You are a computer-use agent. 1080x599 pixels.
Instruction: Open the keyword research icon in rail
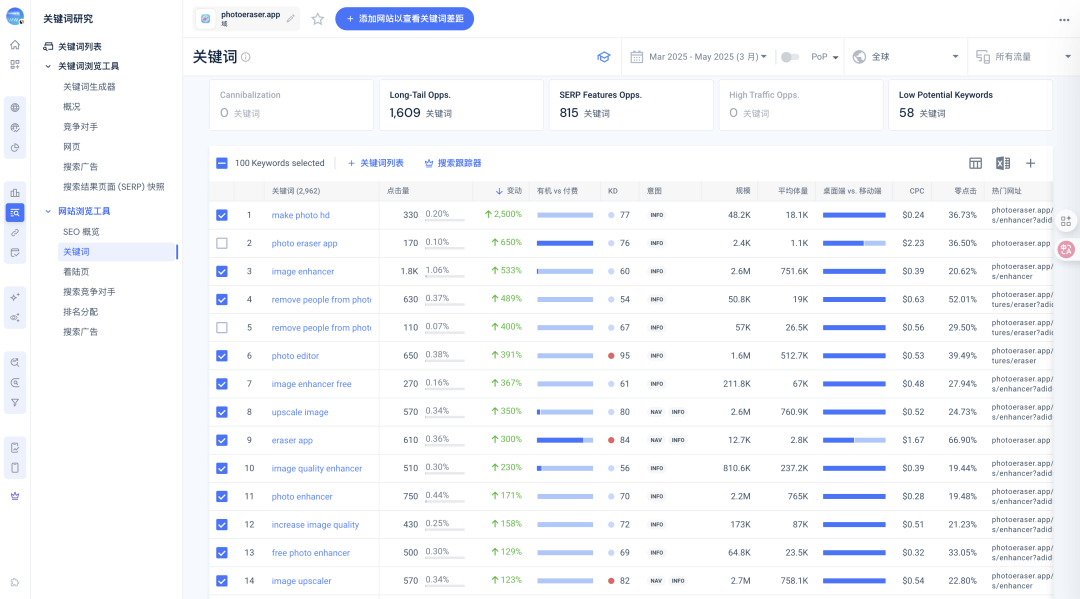[14, 213]
